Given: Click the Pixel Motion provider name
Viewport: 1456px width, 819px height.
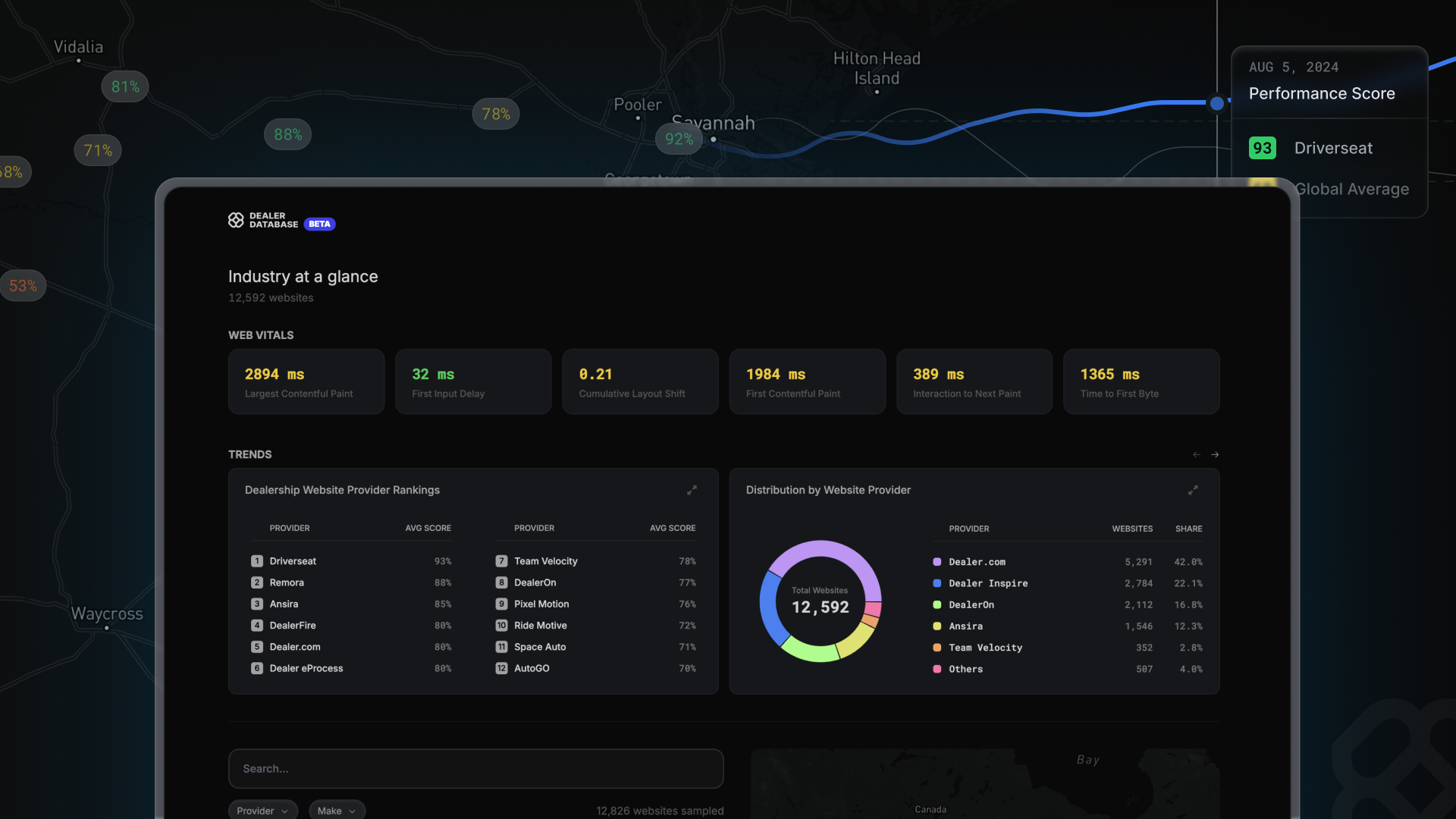Looking at the screenshot, I should click(x=541, y=604).
